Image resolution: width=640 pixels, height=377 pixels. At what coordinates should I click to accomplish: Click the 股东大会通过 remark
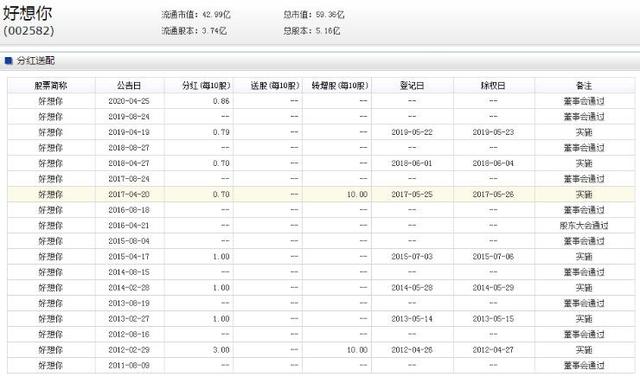[x=584, y=226]
